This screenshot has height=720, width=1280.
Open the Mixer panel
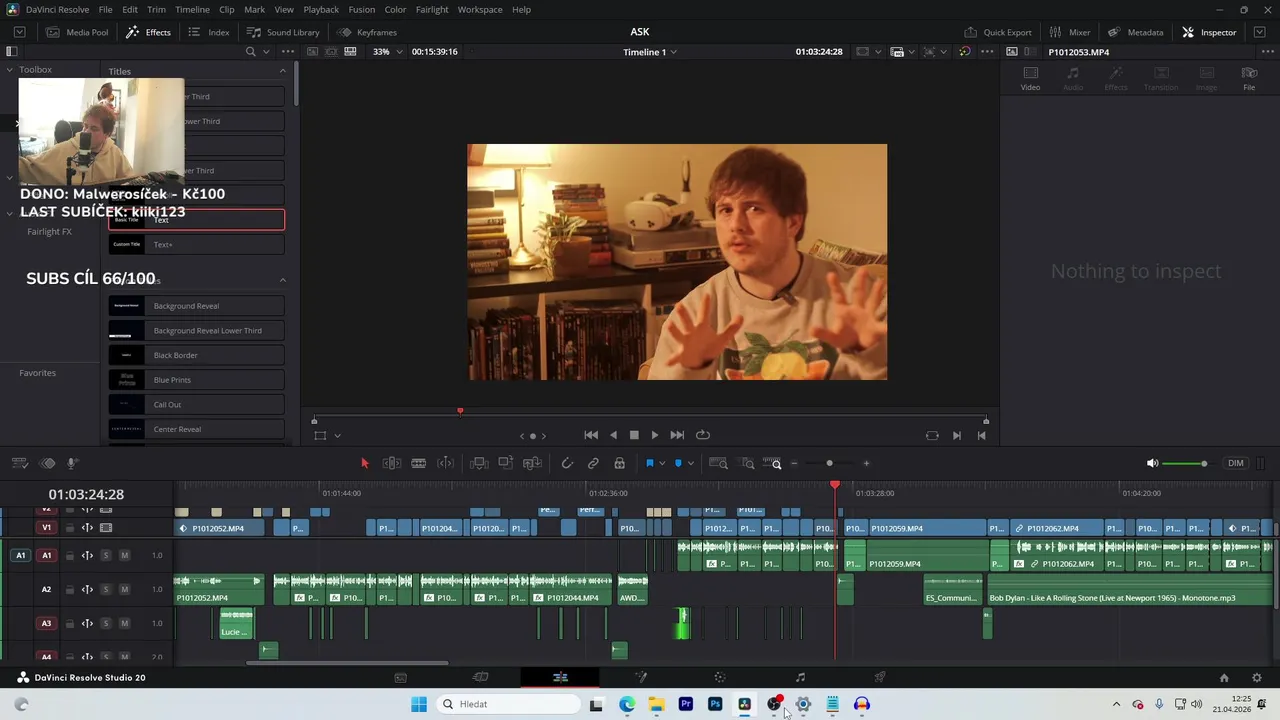1070,32
